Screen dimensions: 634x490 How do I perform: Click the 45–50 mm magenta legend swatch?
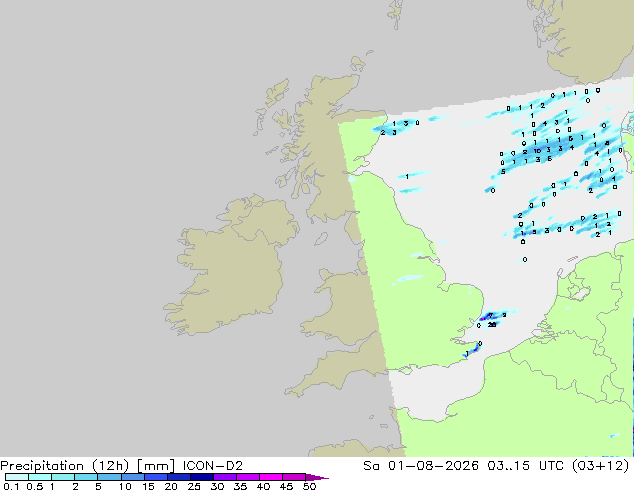tap(294, 477)
